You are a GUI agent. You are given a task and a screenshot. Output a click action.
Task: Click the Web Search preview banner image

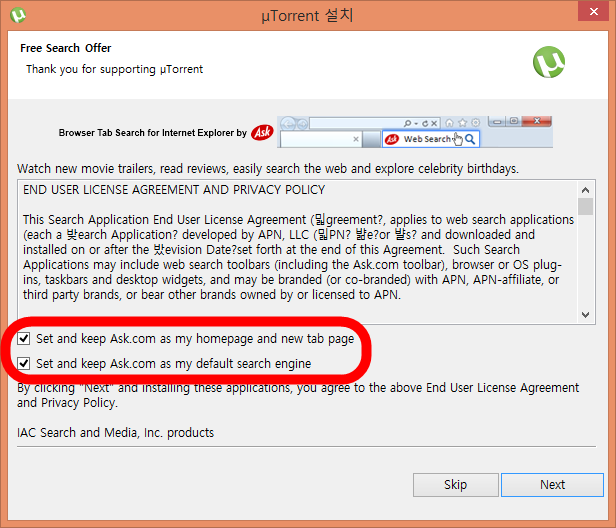pos(414,132)
